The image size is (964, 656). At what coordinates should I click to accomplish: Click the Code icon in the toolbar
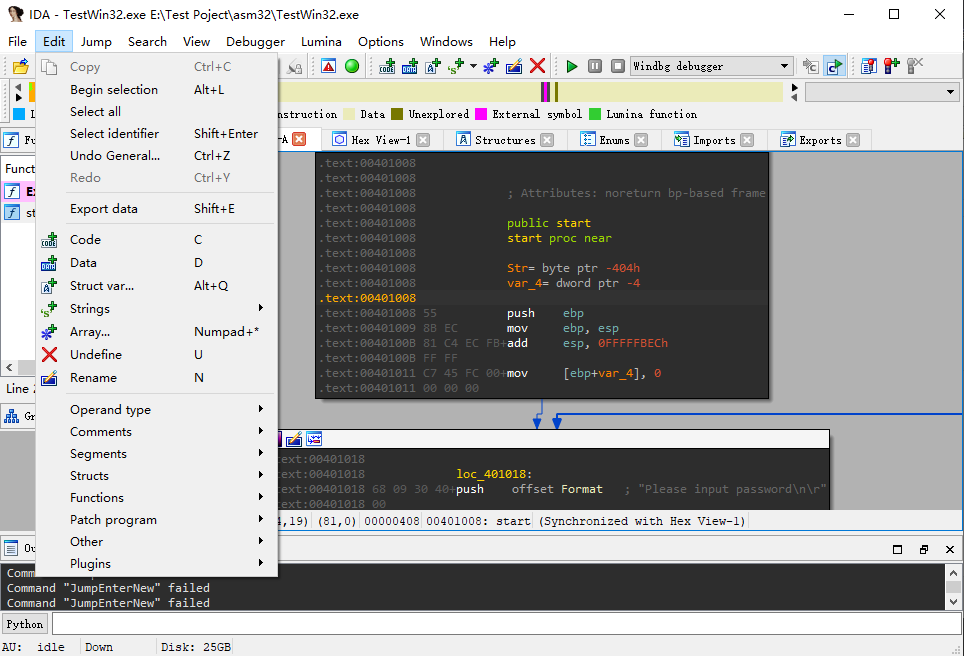pyautogui.click(x=387, y=67)
